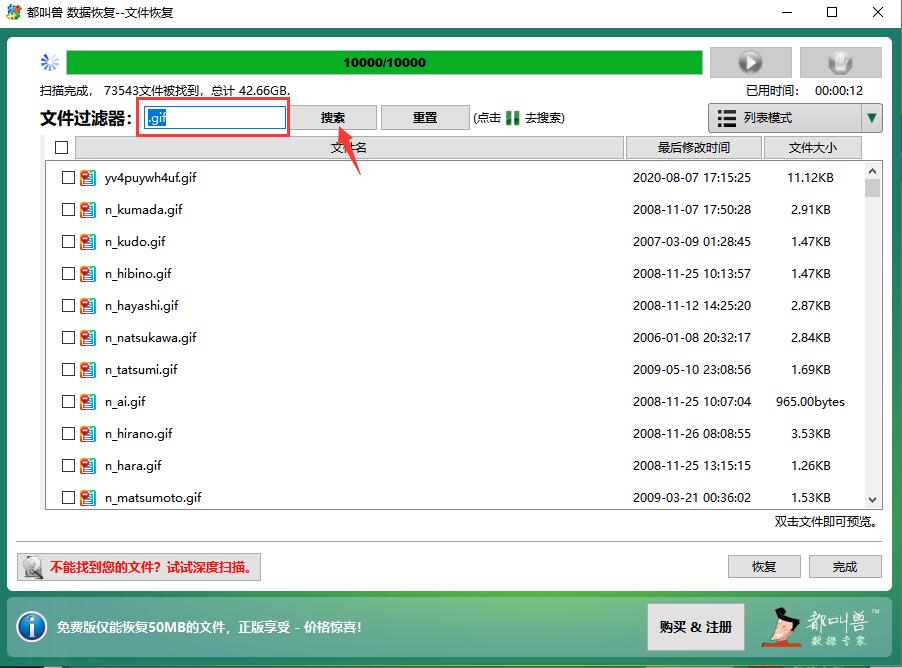Image resolution: width=902 pixels, height=668 pixels.
Task: Sort by the 最后修改时间 column header
Action: click(x=693, y=148)
